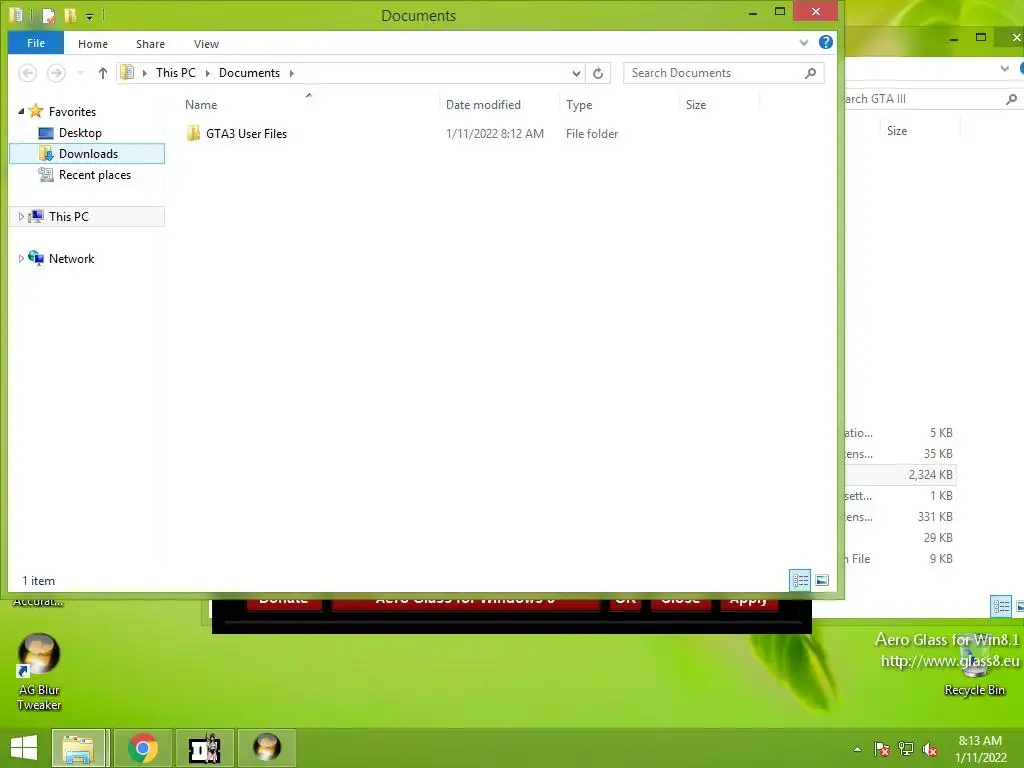This screenshot has width=1024, height=768.
Task: Click the GTA3 User Files folder icon
Action: 193,133
